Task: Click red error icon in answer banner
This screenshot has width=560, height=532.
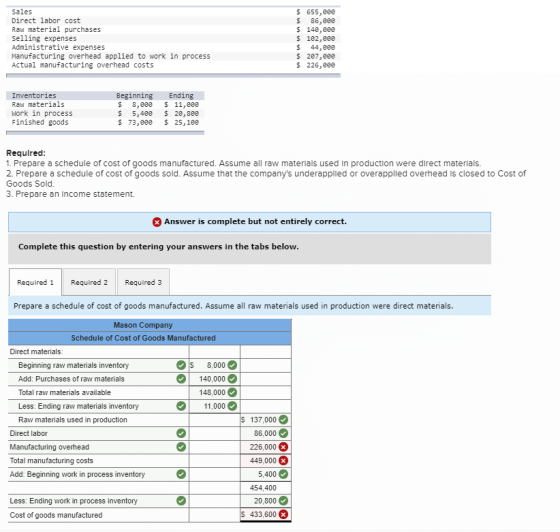Action: (157, 222)
